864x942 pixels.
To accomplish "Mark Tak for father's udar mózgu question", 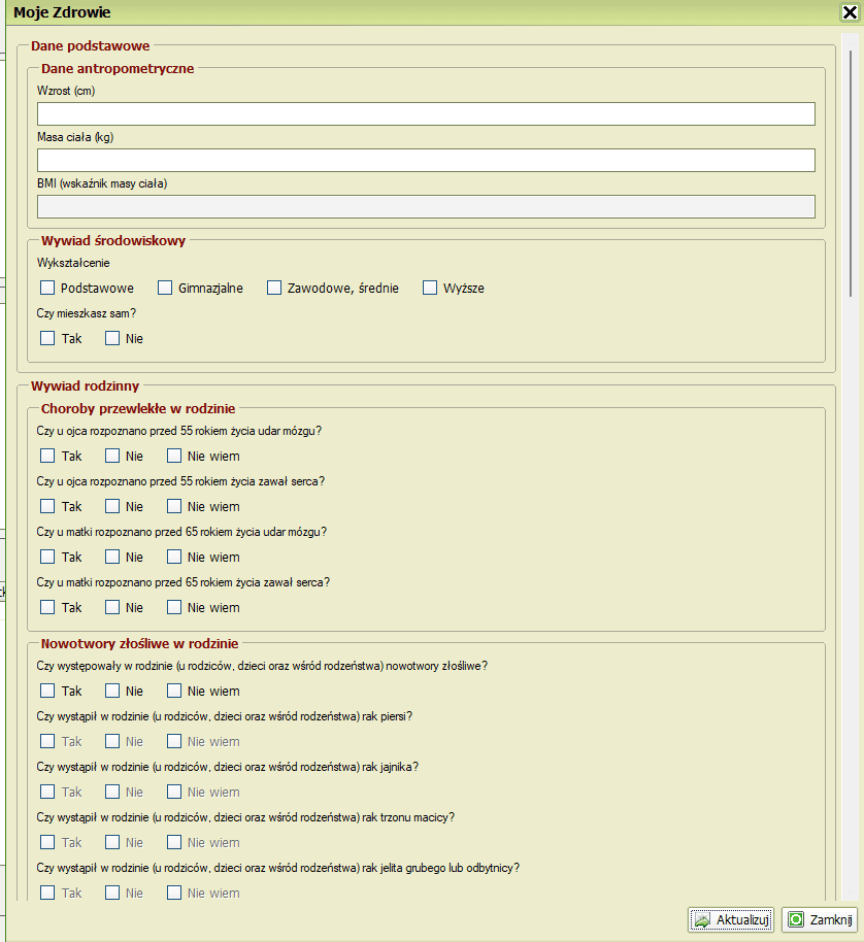I will 48,456.
